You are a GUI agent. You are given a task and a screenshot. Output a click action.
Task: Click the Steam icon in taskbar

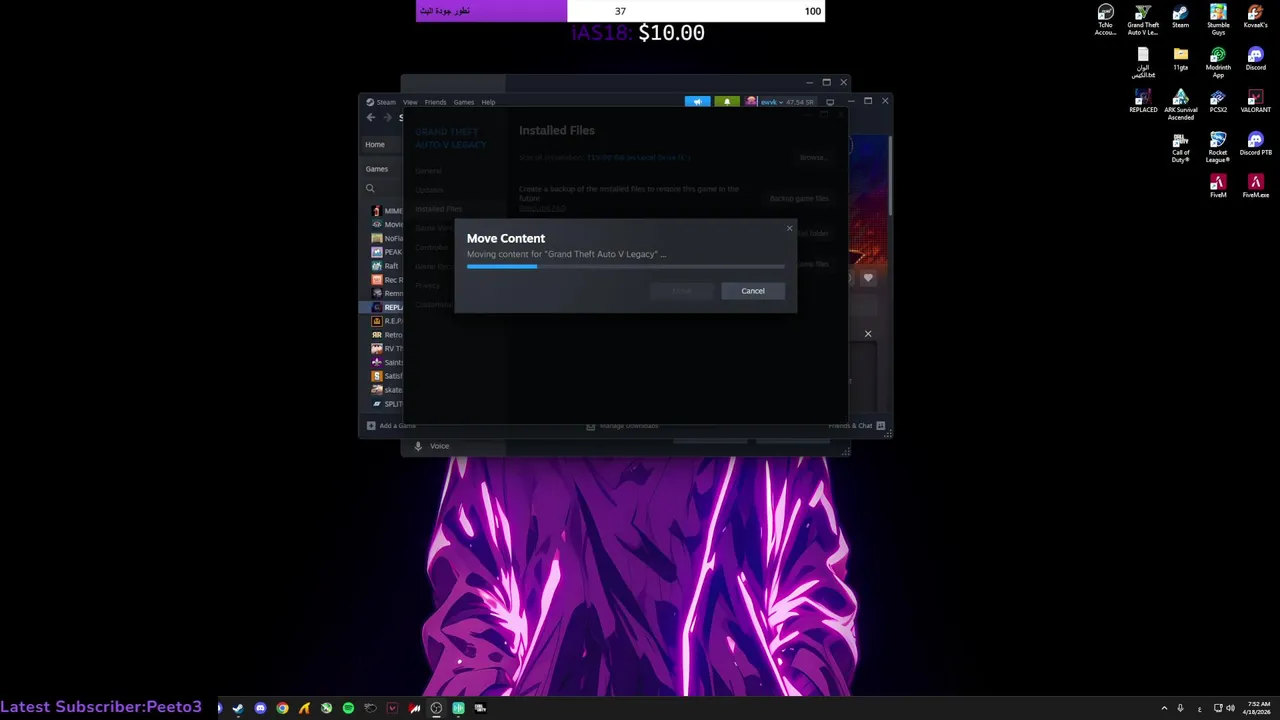(238, 708)
